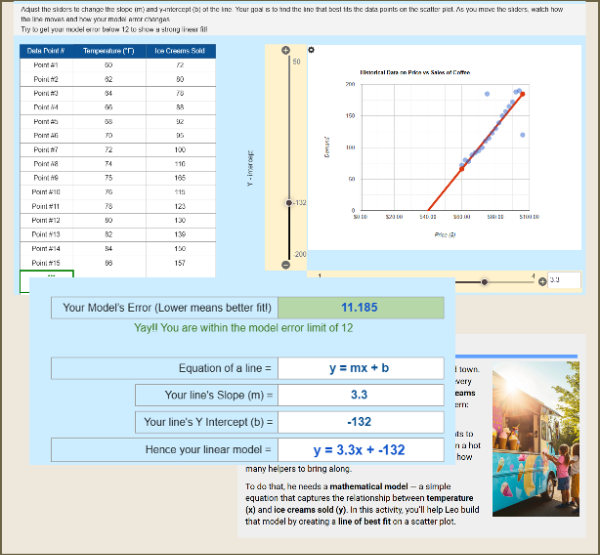
Task: Select the Point #14 row label
Action: (46, 249)
